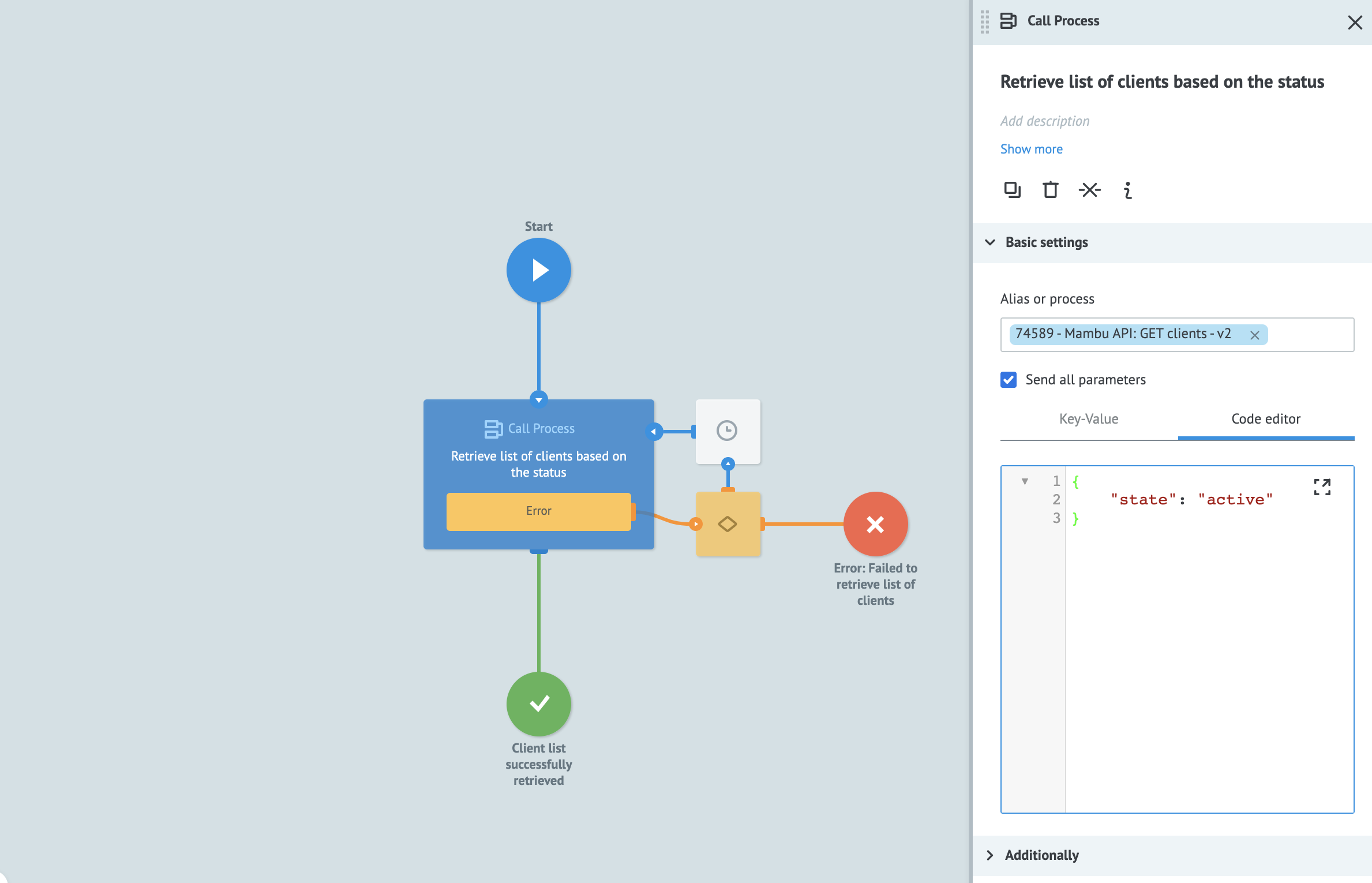Image resolution: width=1372 pixels, height=883 pixels.
Task: Select the red error end node
Action: pos(875,524)
